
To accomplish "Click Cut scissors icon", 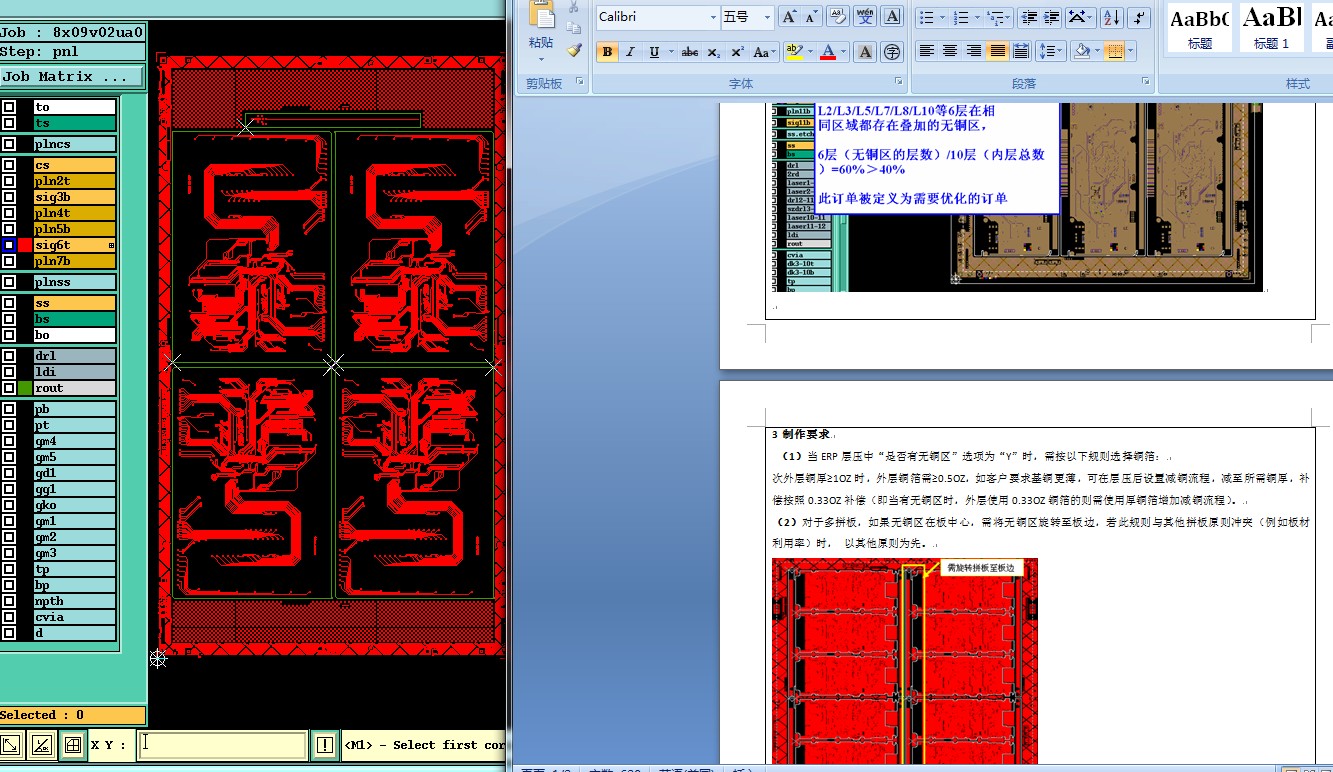I will pos(574,8).
